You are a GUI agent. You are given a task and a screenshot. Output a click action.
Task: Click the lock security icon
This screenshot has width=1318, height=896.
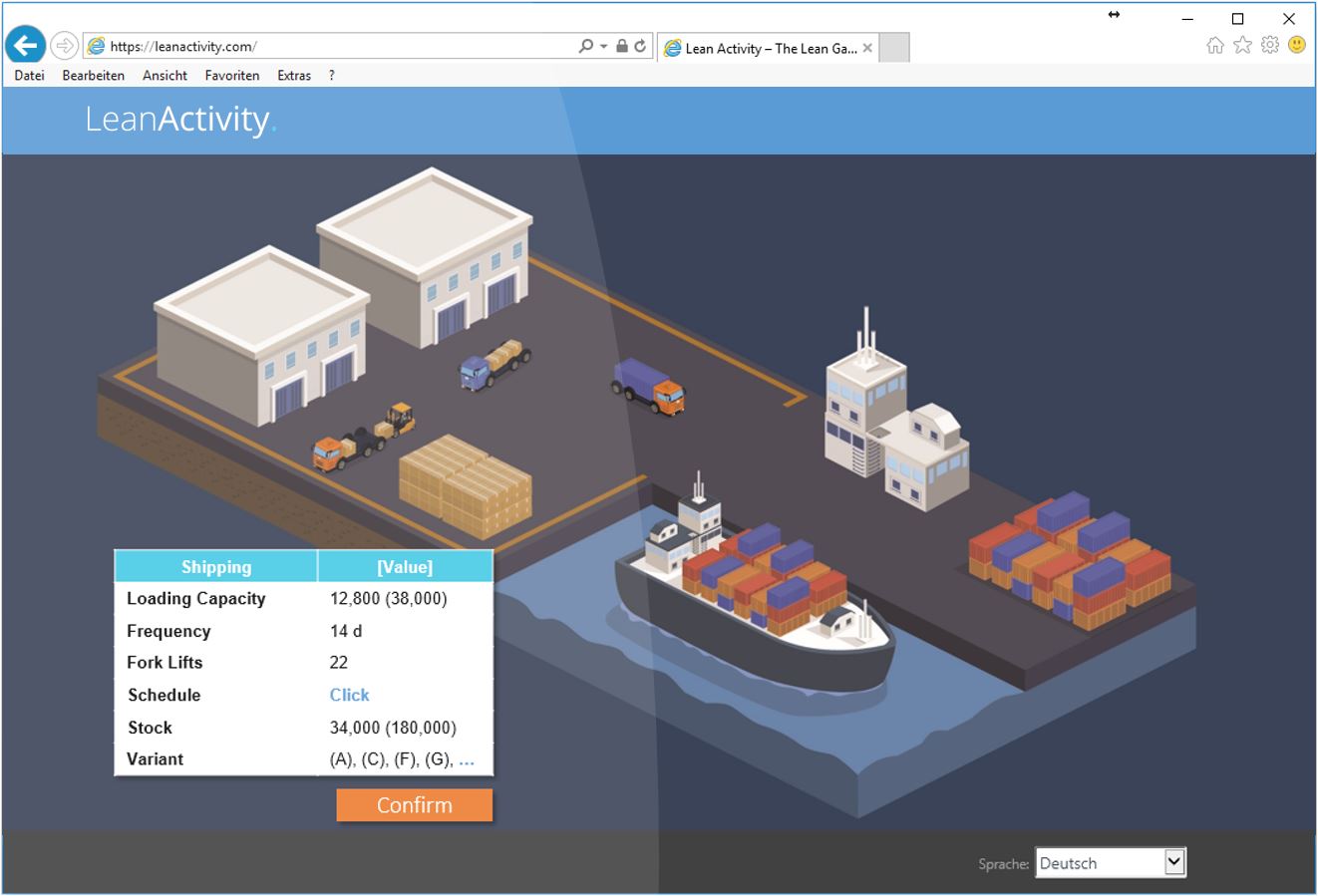[x=621, y=46]
